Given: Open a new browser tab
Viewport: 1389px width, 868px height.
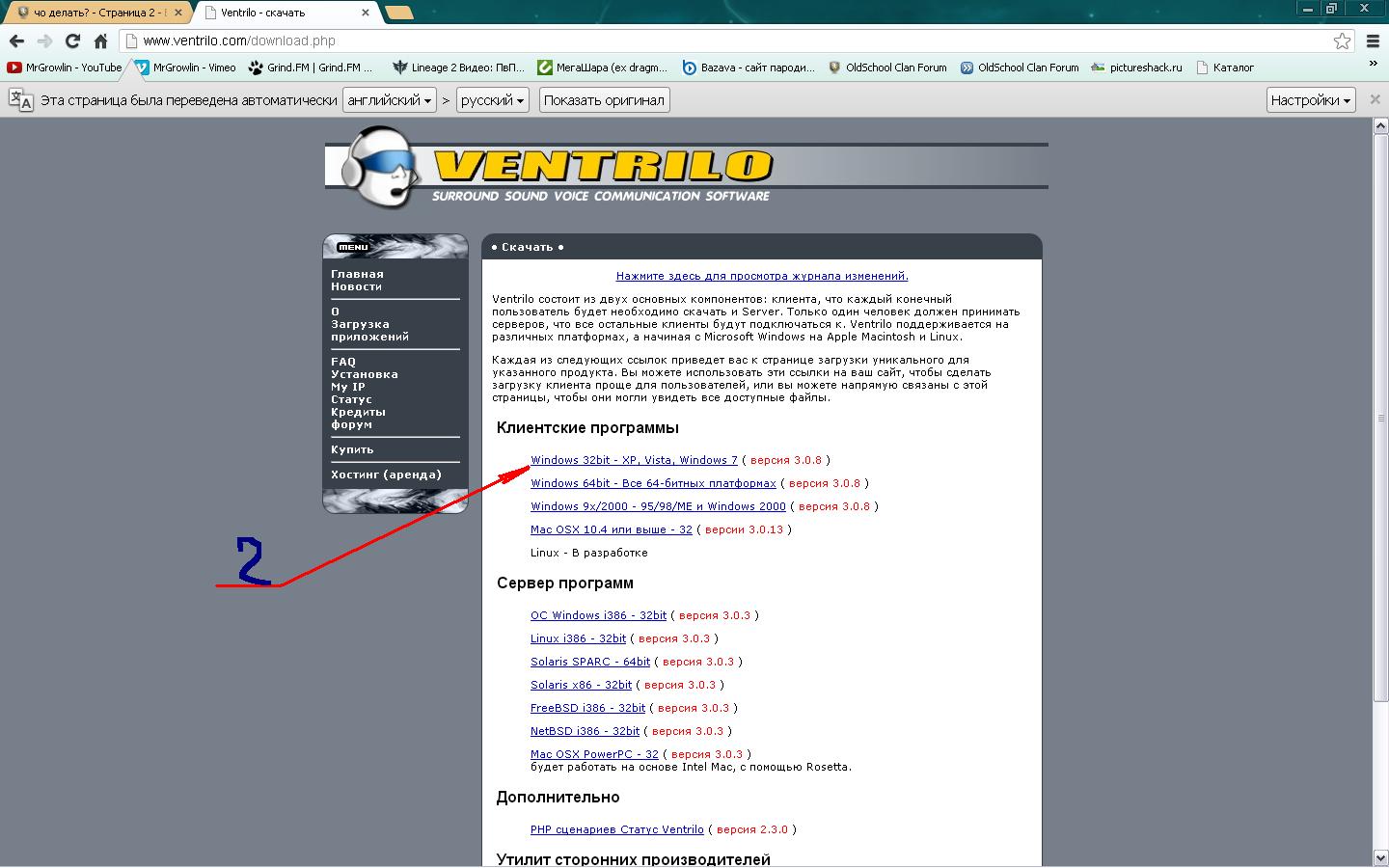Looking at the screenshot, I should tap(398, 13).
